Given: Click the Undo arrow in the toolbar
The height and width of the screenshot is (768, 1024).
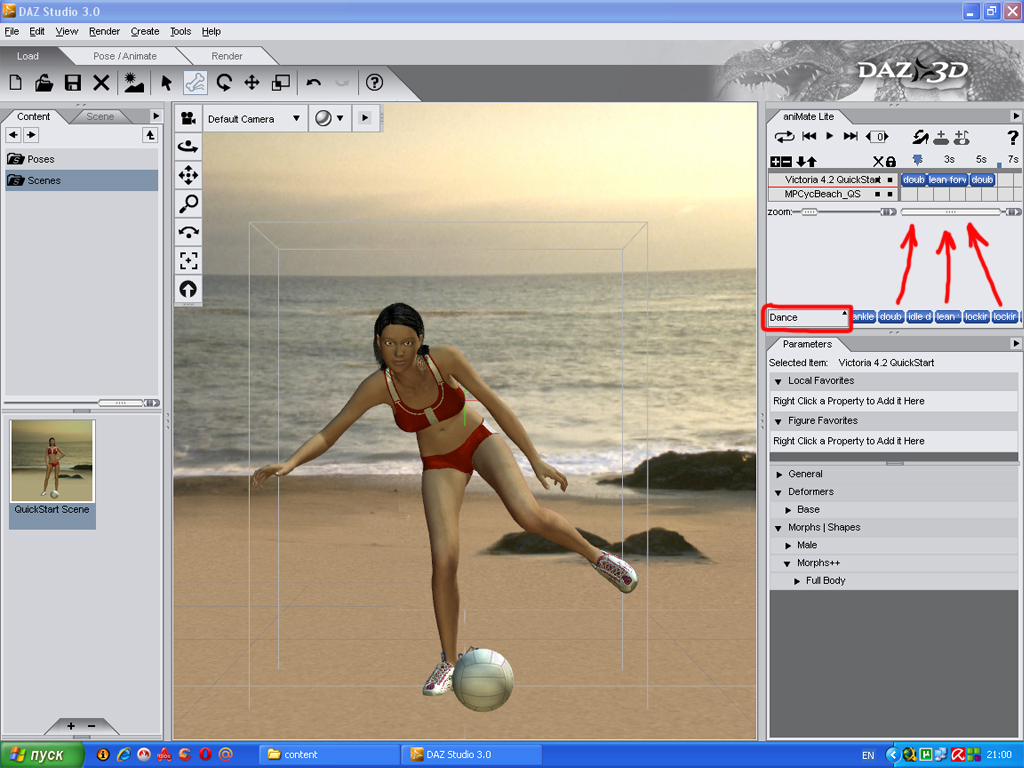Looking at the screenshot, I should point(314,83).
